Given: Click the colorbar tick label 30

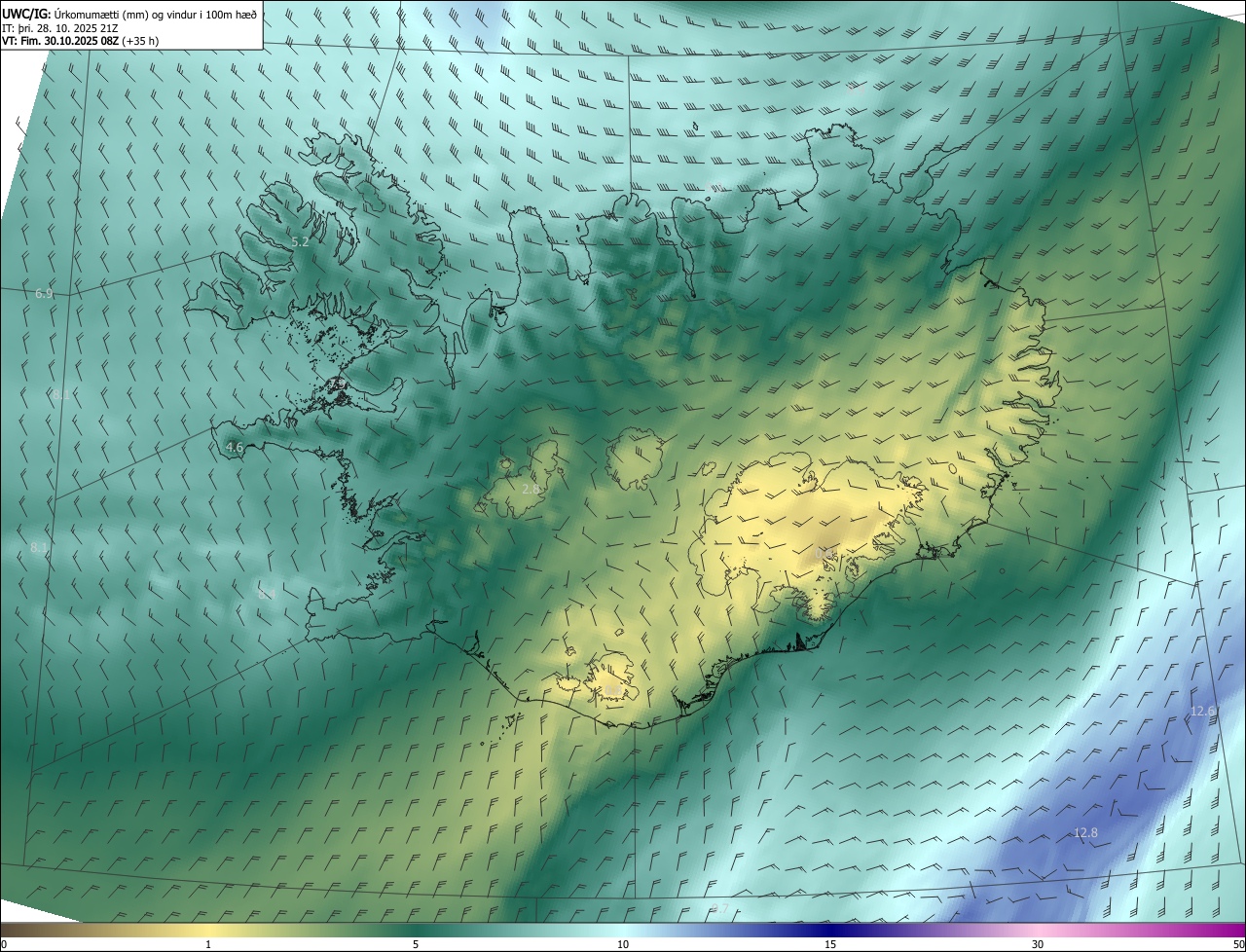Looking at the screenshot, I should point(1038,944).
